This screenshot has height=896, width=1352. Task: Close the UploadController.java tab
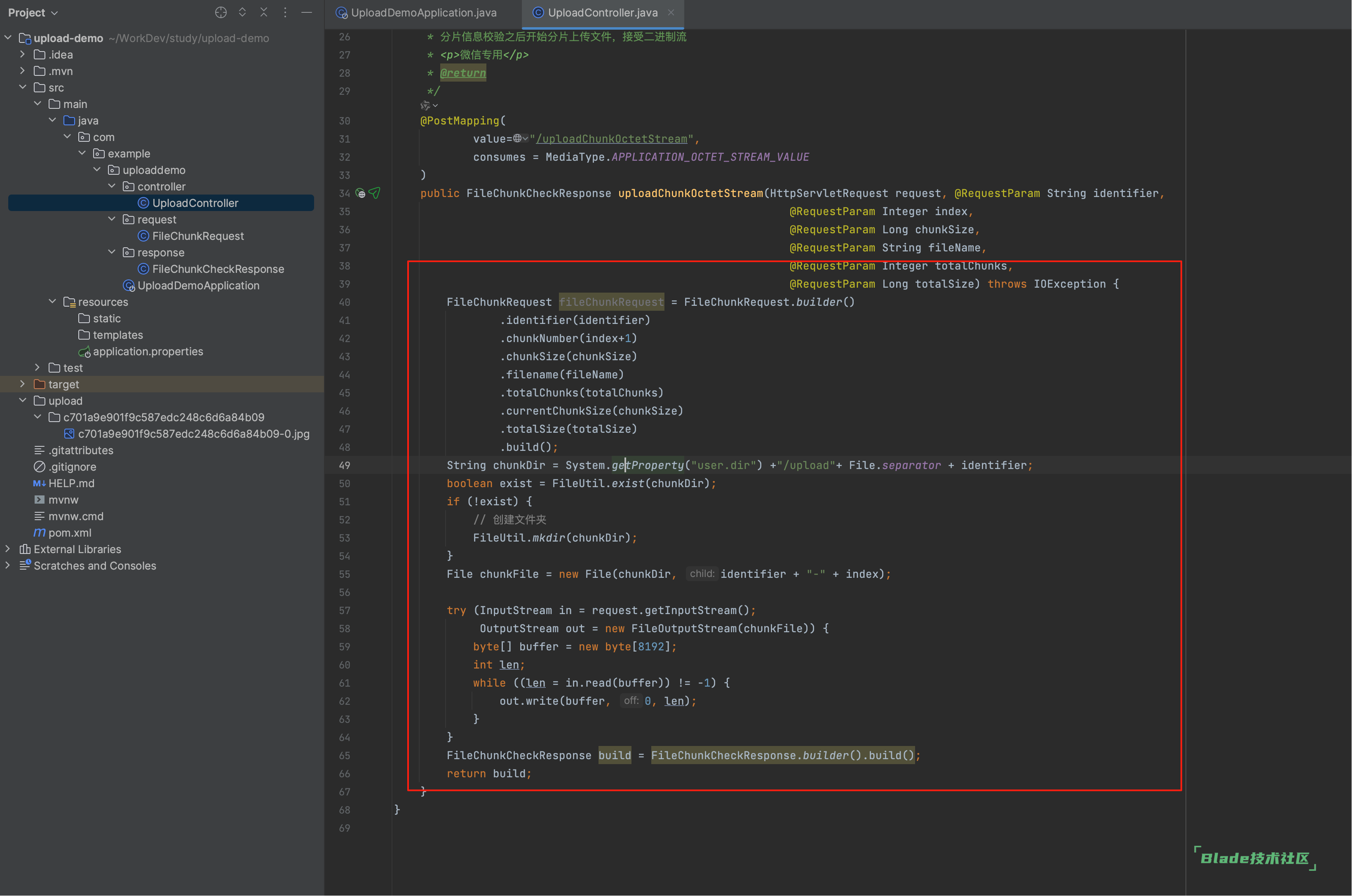click(671, 13)
